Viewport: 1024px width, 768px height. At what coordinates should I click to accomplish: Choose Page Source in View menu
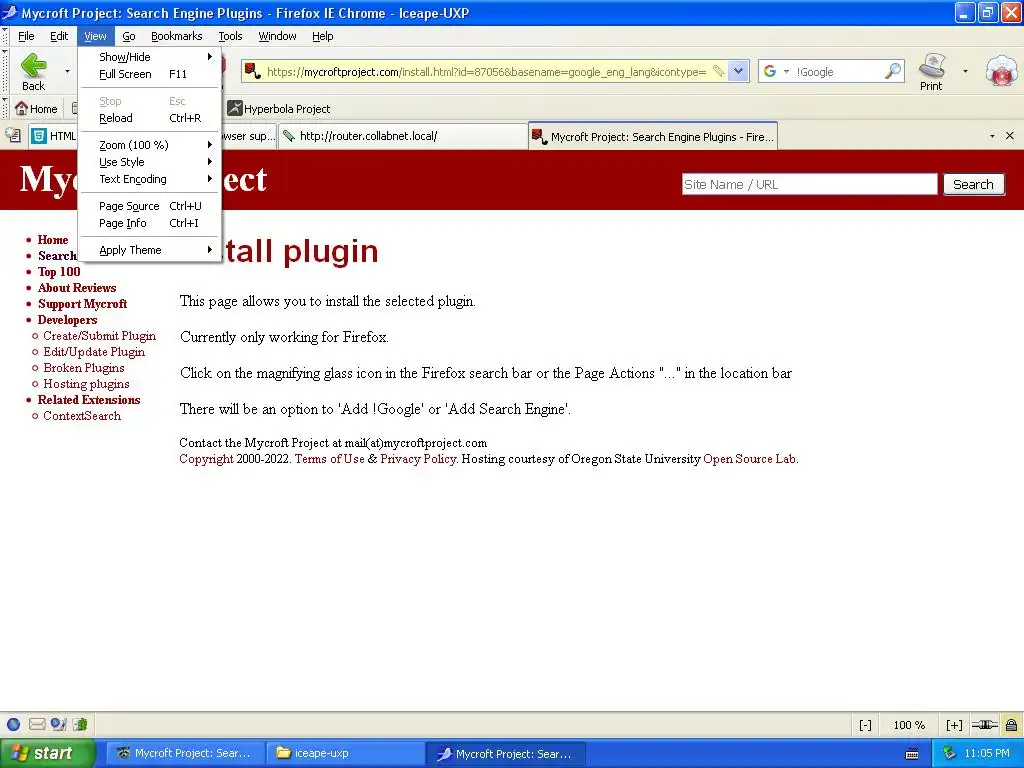click(150, 206)
